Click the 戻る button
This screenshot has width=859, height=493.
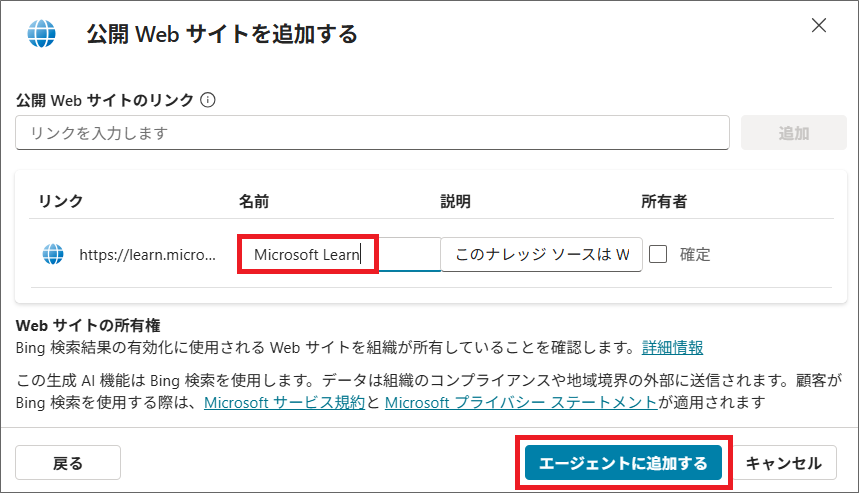pos(68,463)
